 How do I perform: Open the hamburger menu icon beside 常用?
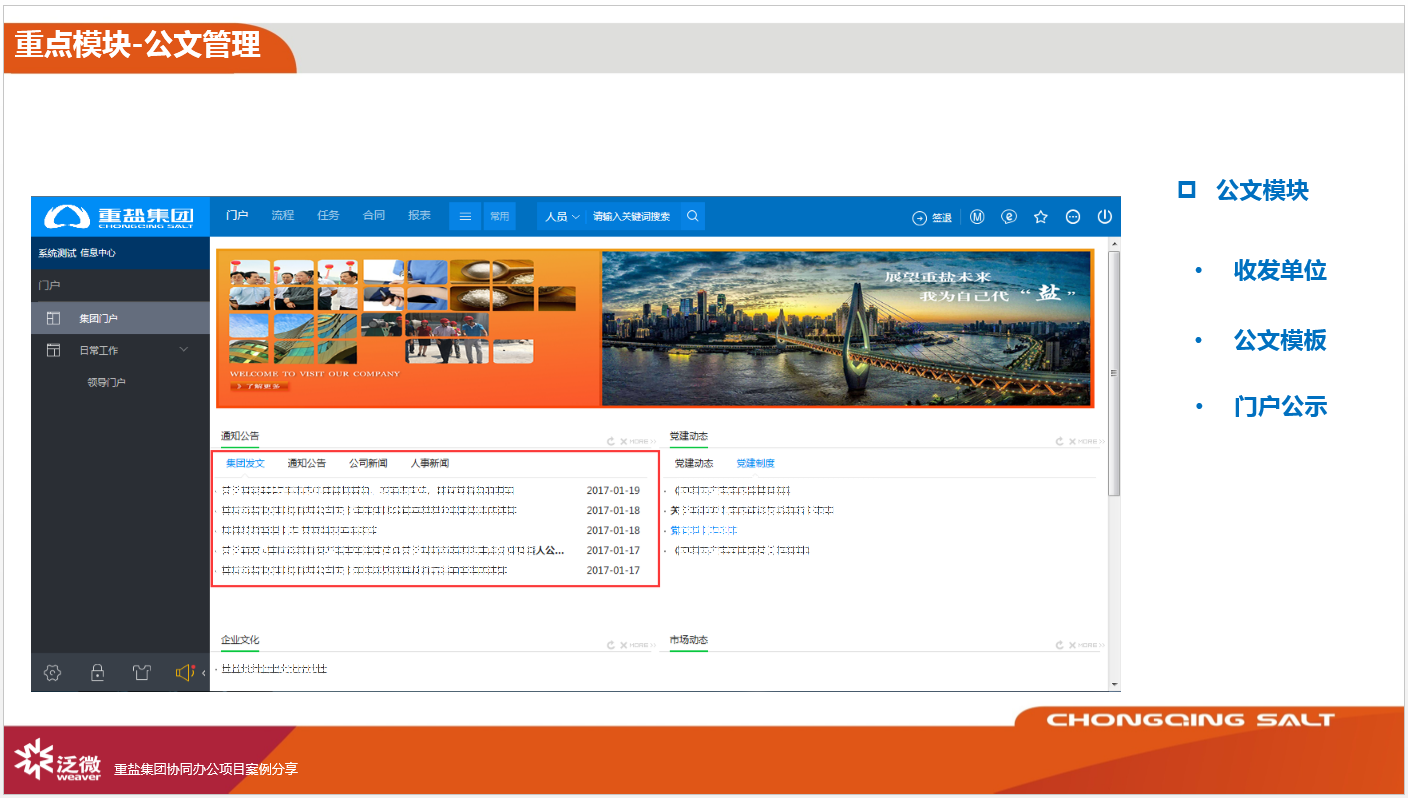coord(465,216)
